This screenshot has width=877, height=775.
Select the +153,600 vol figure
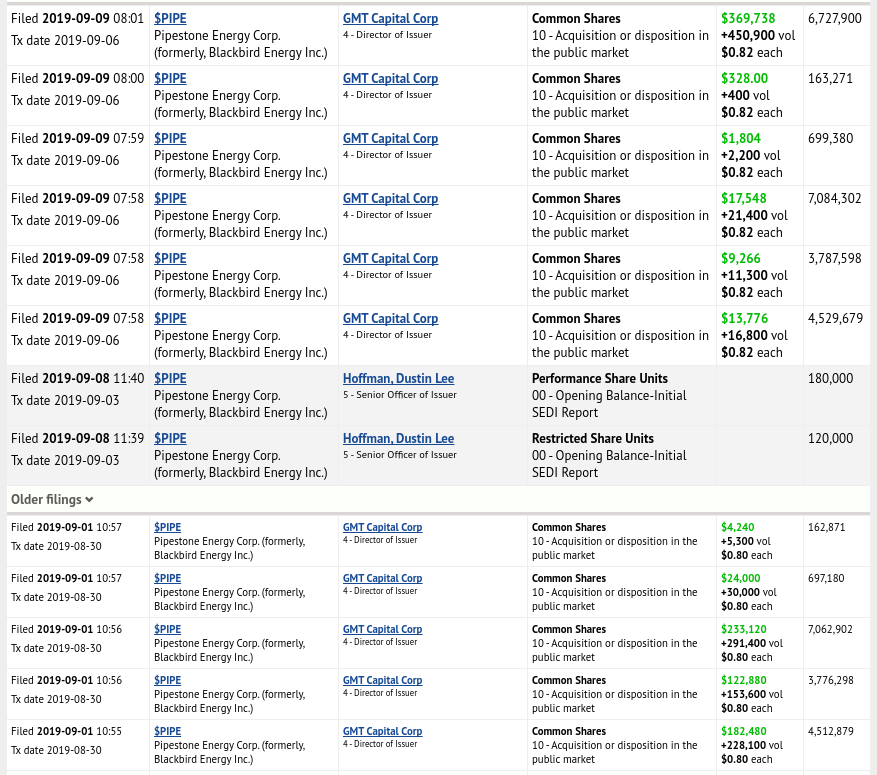tap(752, 694)
